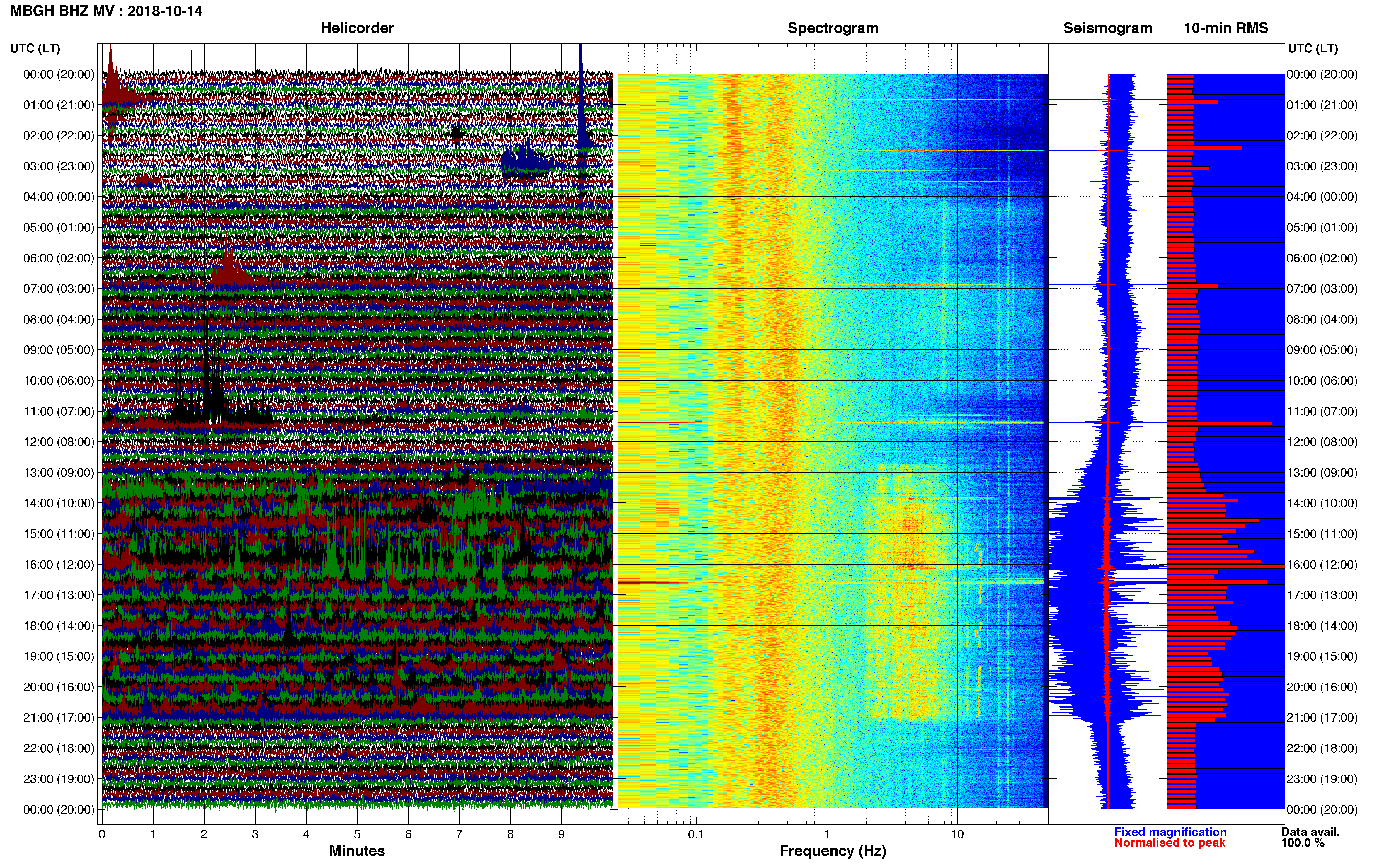Click helicorder time label 20:00 (16:00)
Viewport: 1389px width, 868px height.
click(59, 687)
